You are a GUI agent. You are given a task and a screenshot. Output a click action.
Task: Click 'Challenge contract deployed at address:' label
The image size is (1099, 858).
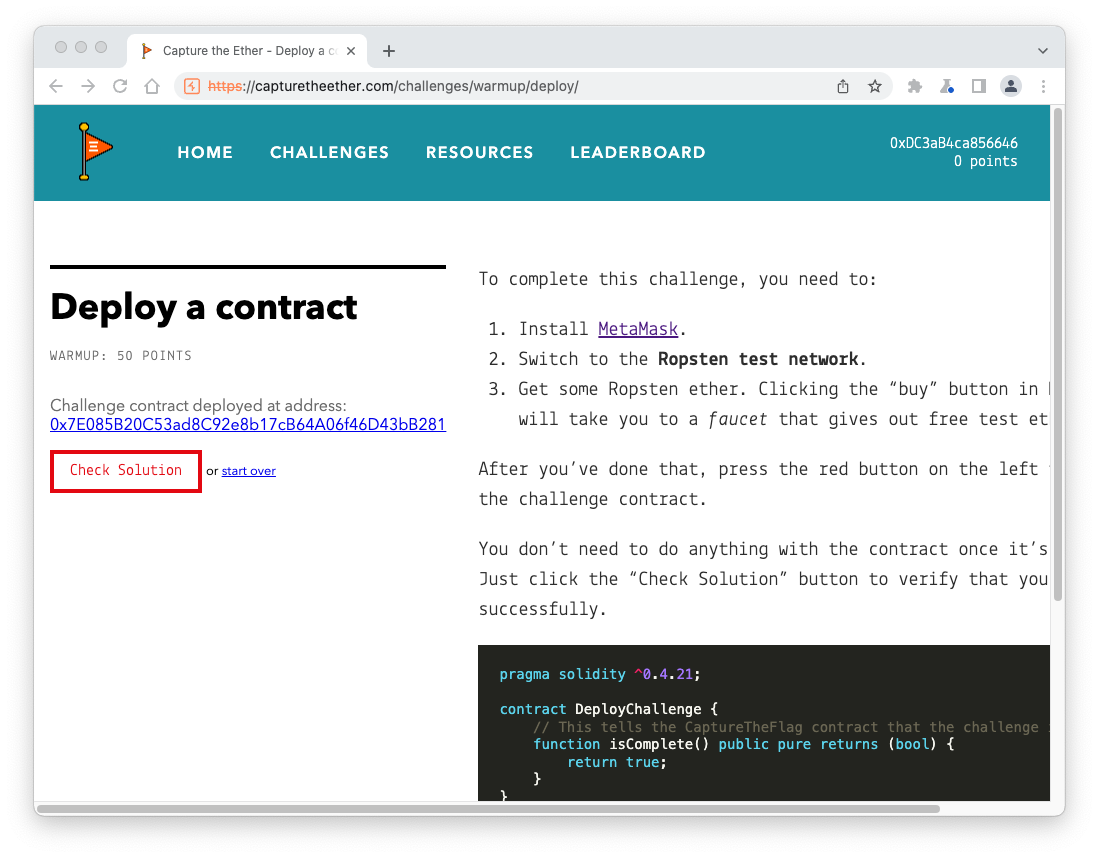click(198, 405)
